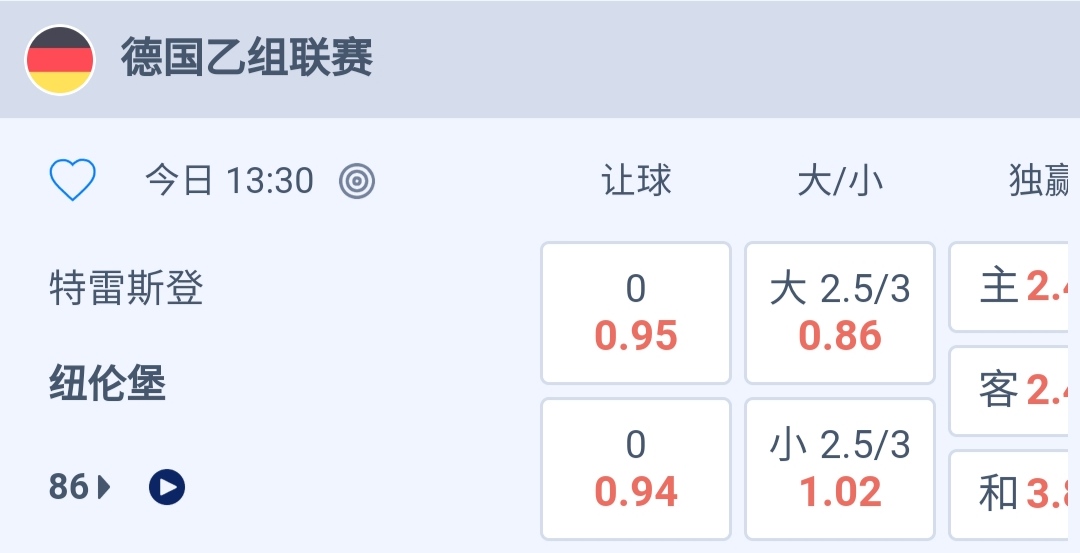Select the 独赢 column header
This screenshot has width=1080, height=553.
(x=1040, y=181)
